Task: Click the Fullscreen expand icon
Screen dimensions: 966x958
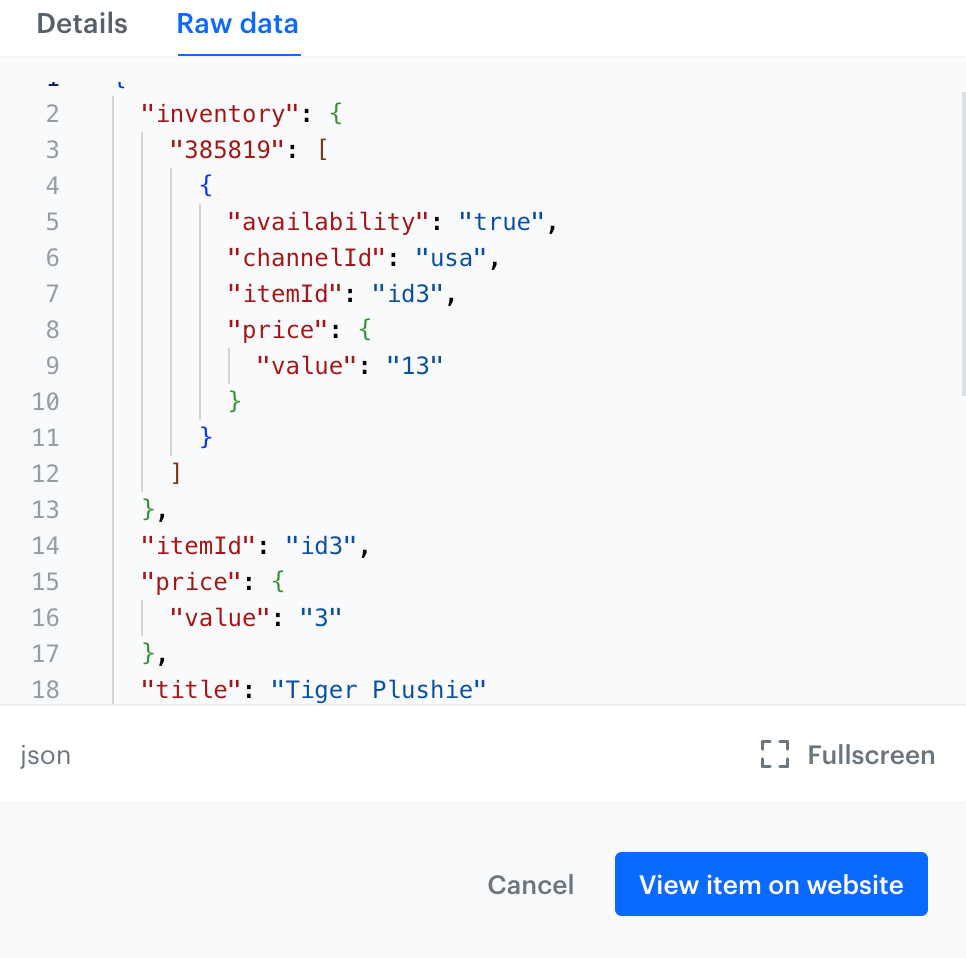Action: point(772,755)
